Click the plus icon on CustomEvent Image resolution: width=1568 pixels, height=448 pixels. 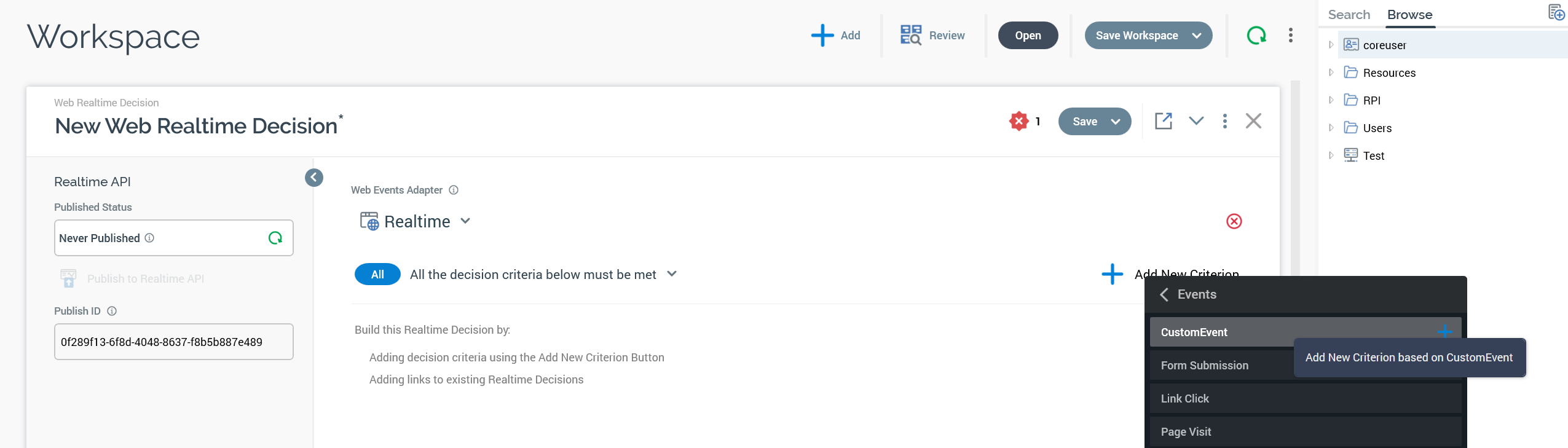tap(1444, 331)
